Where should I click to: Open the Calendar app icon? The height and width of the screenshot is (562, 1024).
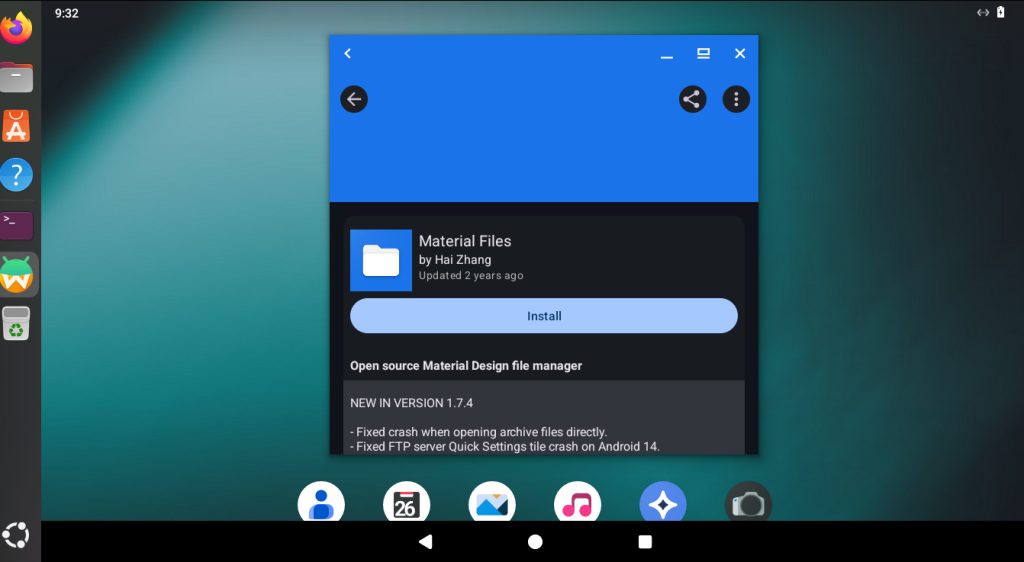tap(406, 504)
